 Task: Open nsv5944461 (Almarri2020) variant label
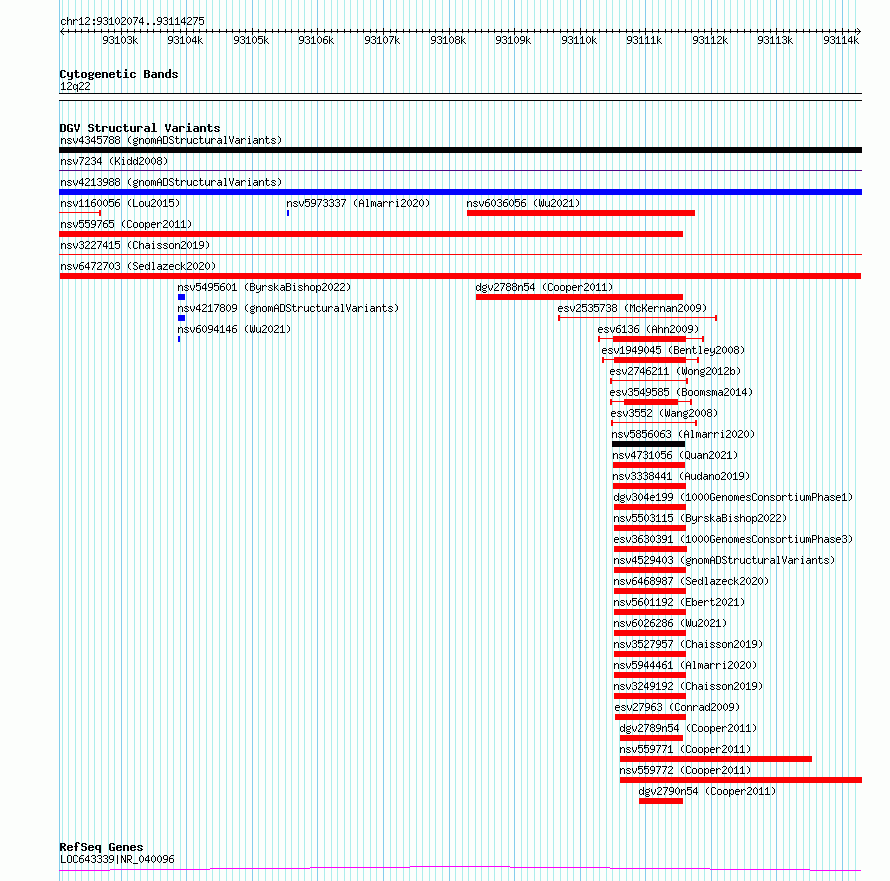point(685,665)
